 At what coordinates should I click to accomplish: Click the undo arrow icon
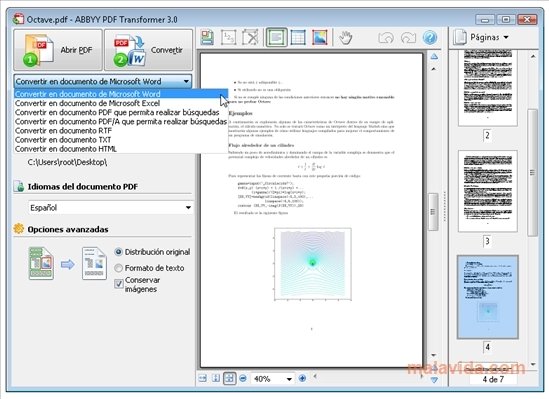pos(386,37)
